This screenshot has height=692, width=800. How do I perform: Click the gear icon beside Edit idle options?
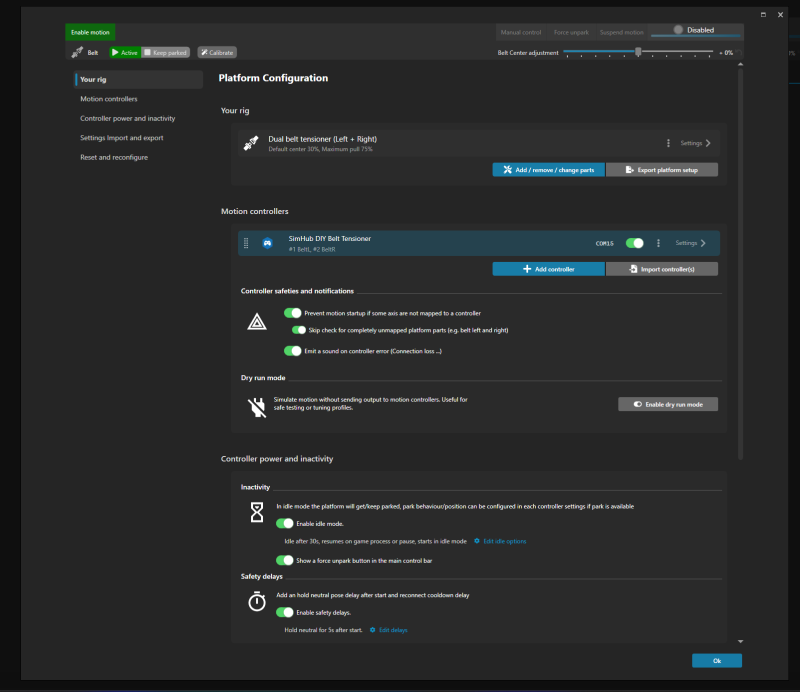(x=477, y=541)
